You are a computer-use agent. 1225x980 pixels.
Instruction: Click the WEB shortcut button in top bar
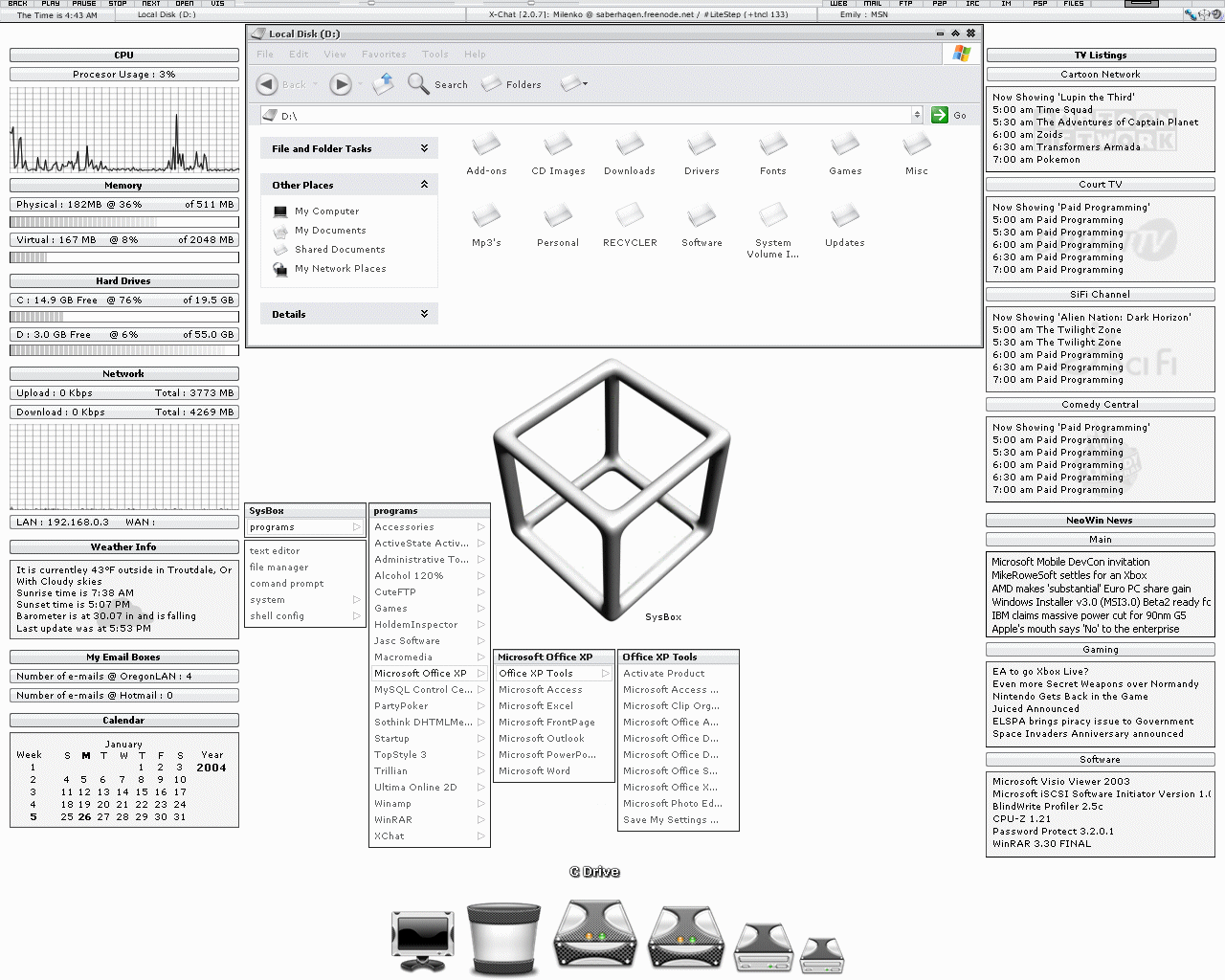(838, 4)
